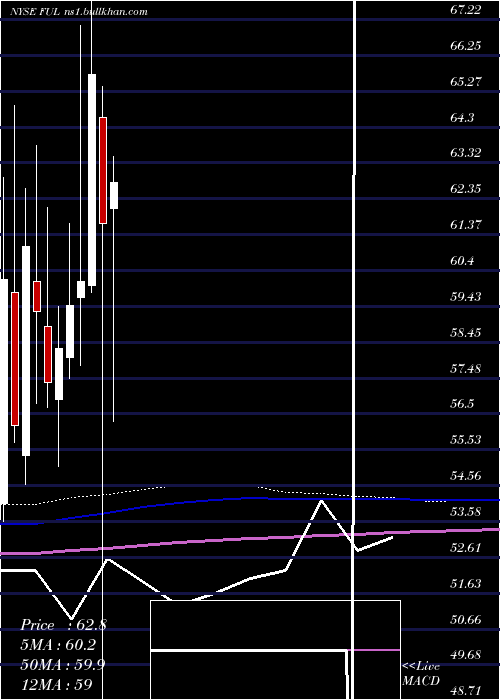Click the 51.63 price axis label
The width and height of the screenshot is (500, 700).
466,583
